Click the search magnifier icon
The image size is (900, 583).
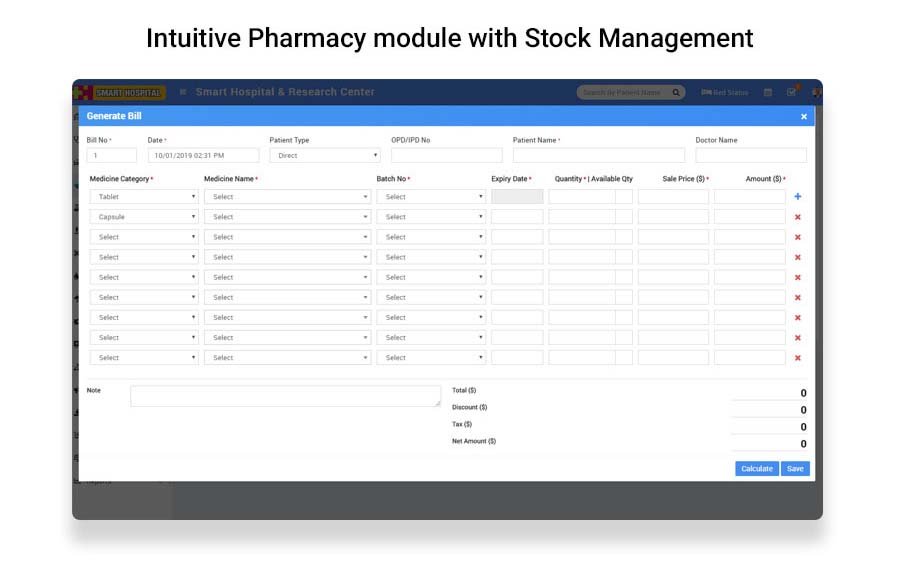click(676, 93)
